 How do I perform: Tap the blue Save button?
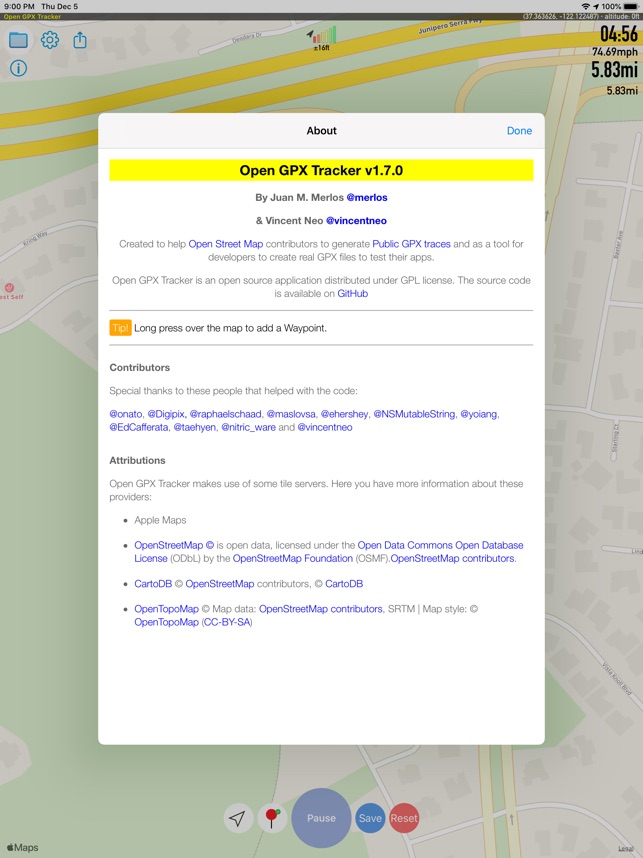pos(370,818)
